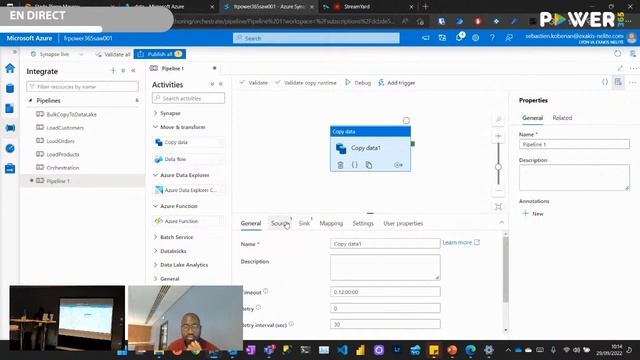Add new resource with plus in Integrate

tap(113, 71)
